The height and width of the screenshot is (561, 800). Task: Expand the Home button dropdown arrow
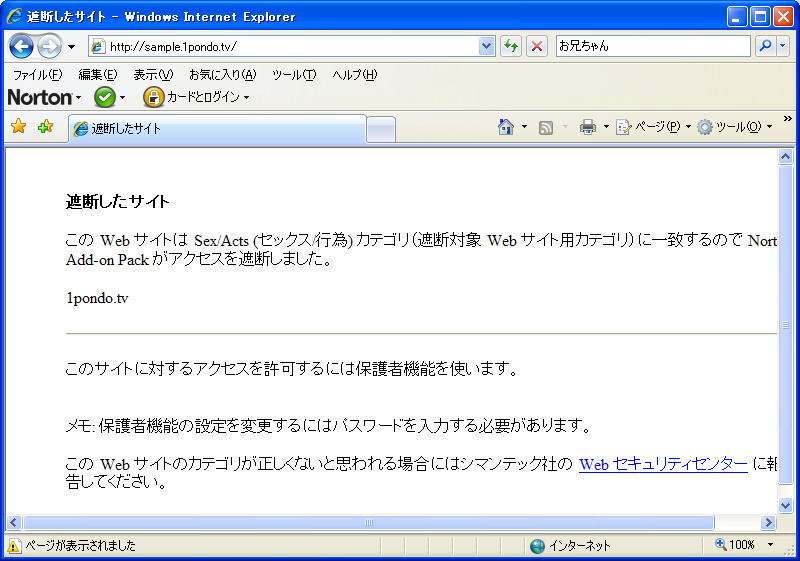point(524,126)
